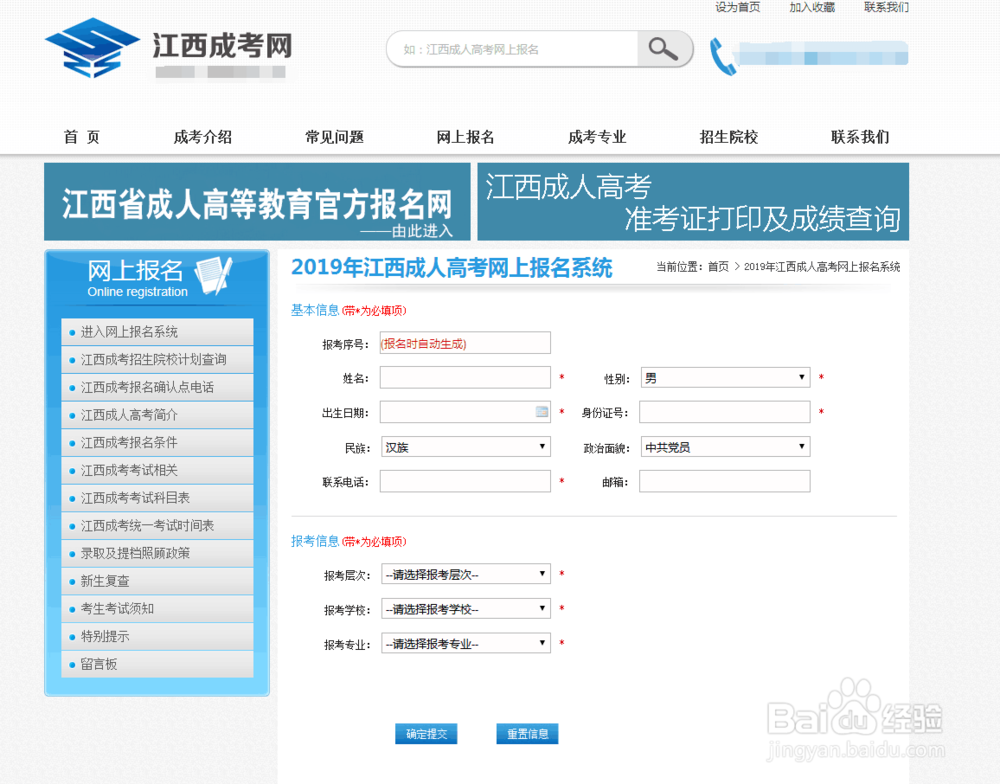Open 江西成考统一考试时间表 sidebar link
The width and height of the screenshot is (1000, 784).
coord(157,526)
